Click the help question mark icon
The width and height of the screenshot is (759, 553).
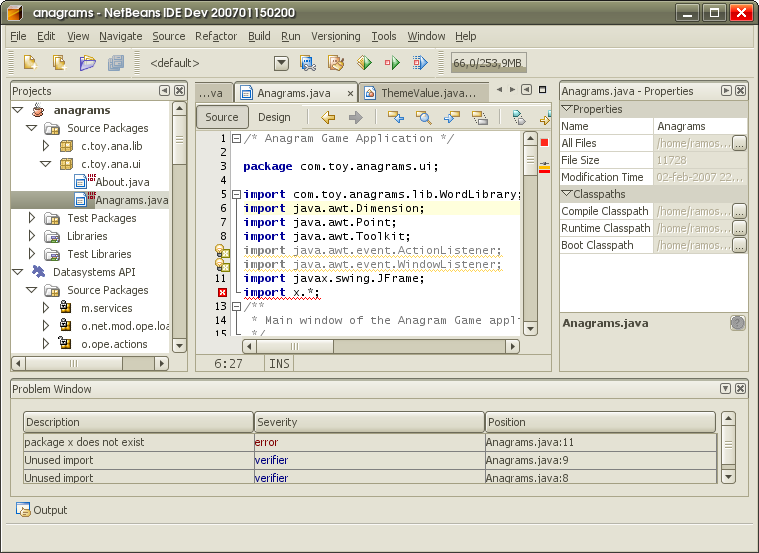point(737,323)
